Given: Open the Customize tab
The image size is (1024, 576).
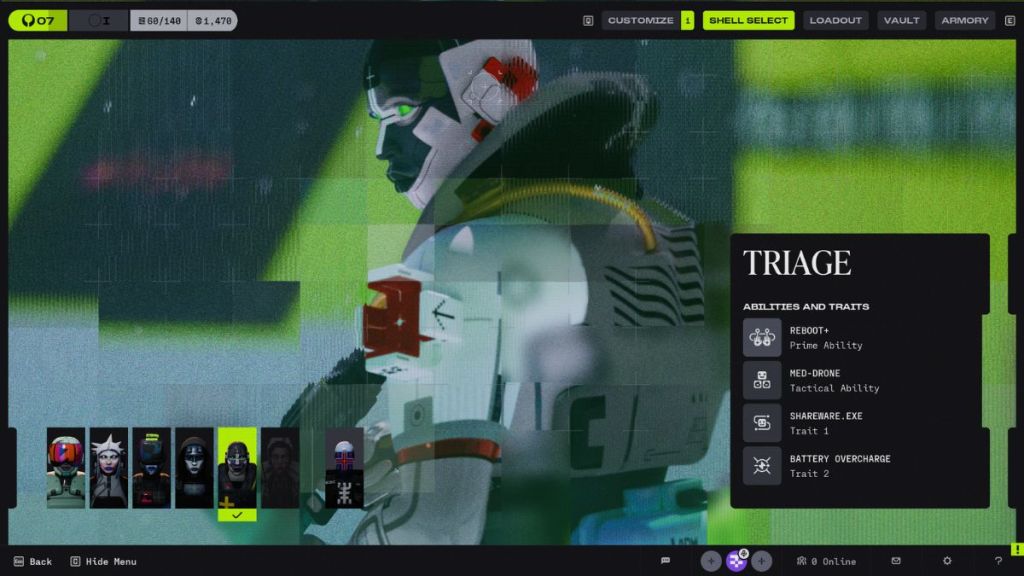Looking at the screenshot, I should [x=640, y=20].
